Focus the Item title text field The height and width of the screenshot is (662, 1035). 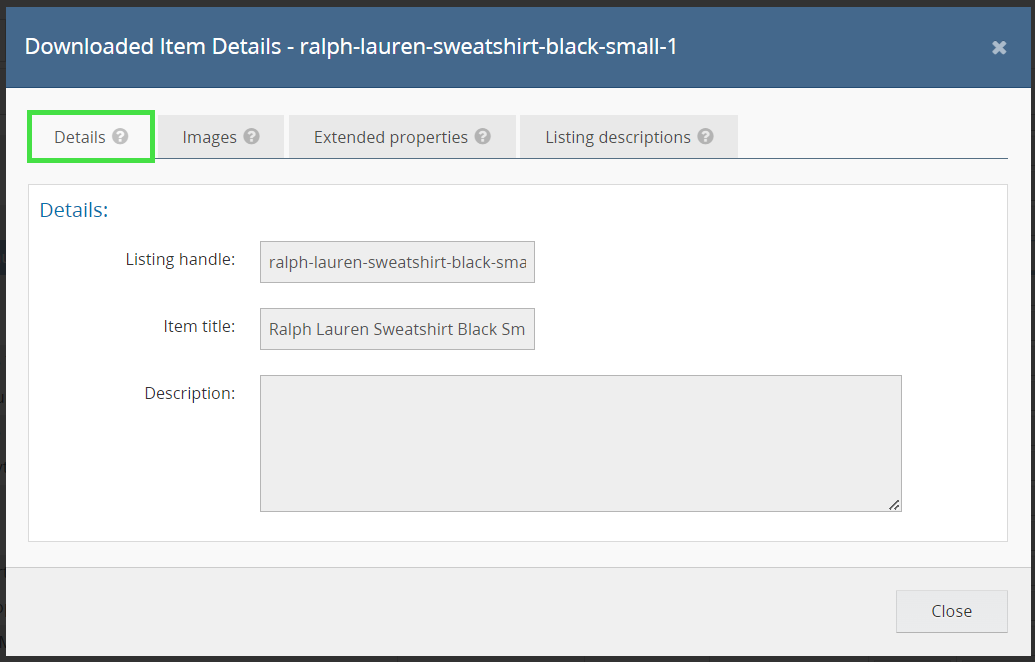click(x=397, y=329)
